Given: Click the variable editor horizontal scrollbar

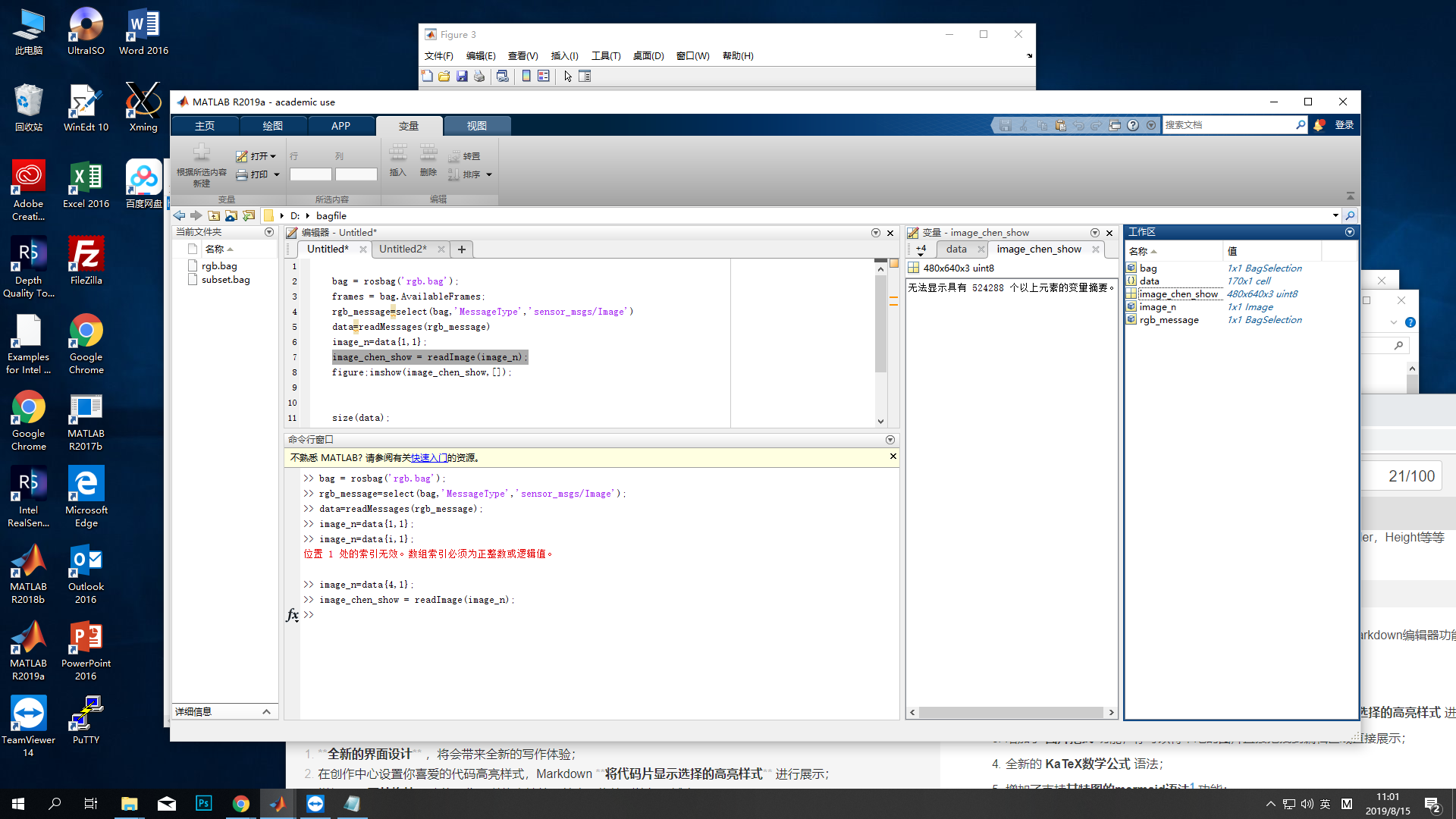Looking at the screenshot, I should tap(1011, 713).
